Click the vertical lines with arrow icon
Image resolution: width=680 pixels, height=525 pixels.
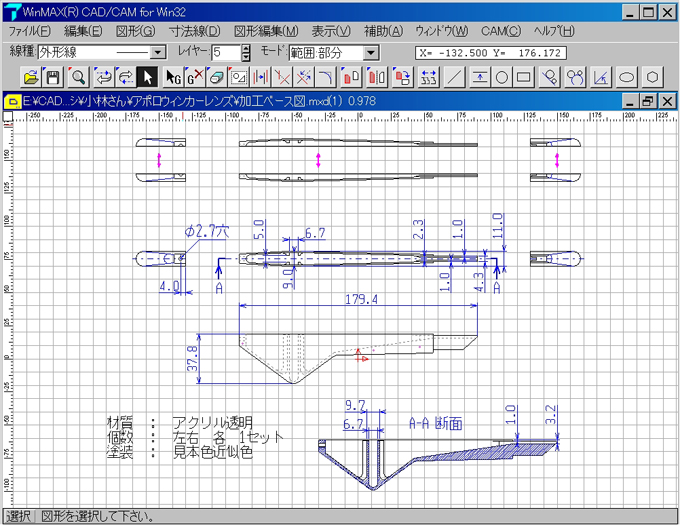tap(260, 77)
